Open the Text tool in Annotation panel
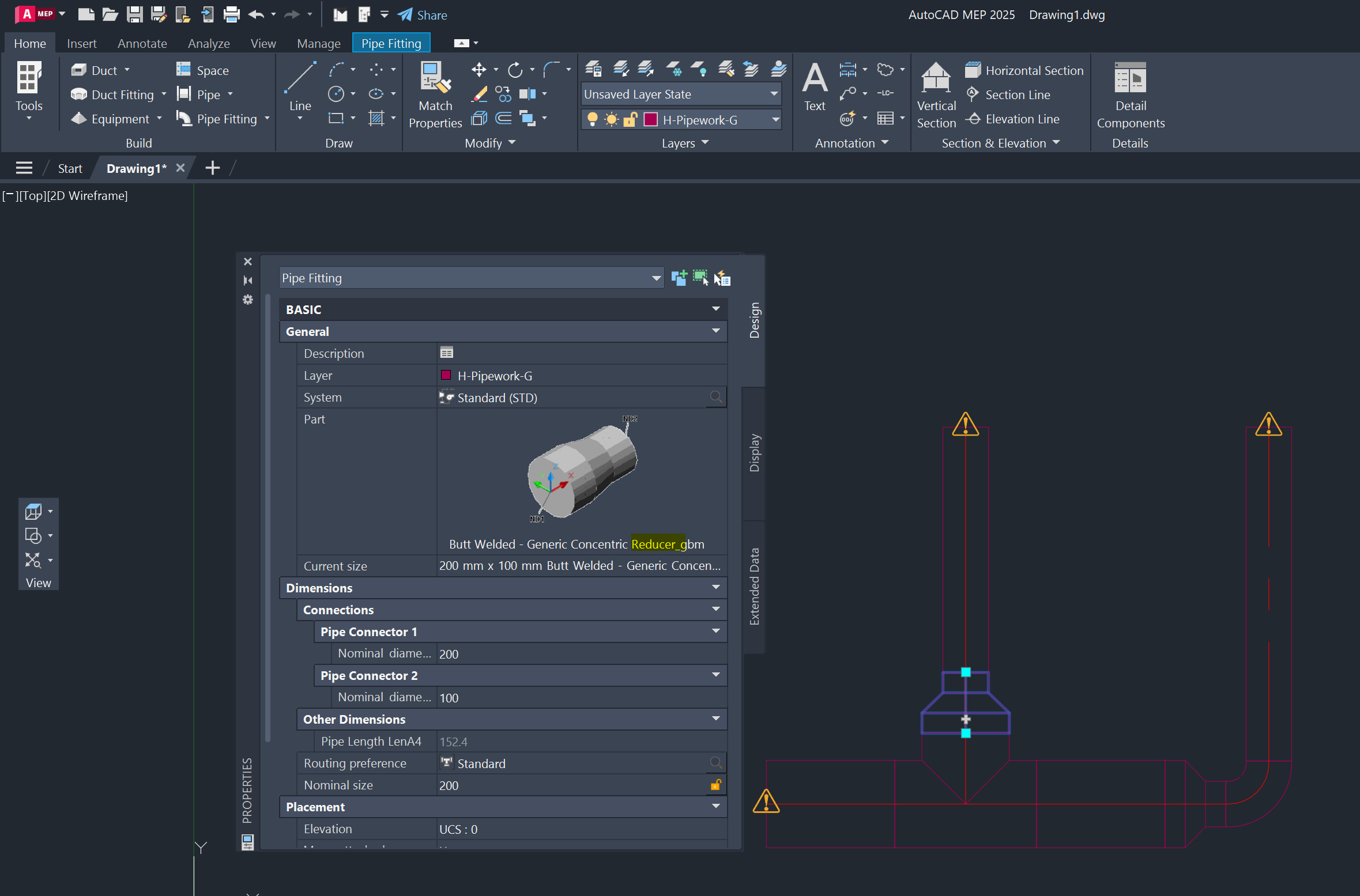Viewport: 1360px width, 896px height. click(814, 86)
